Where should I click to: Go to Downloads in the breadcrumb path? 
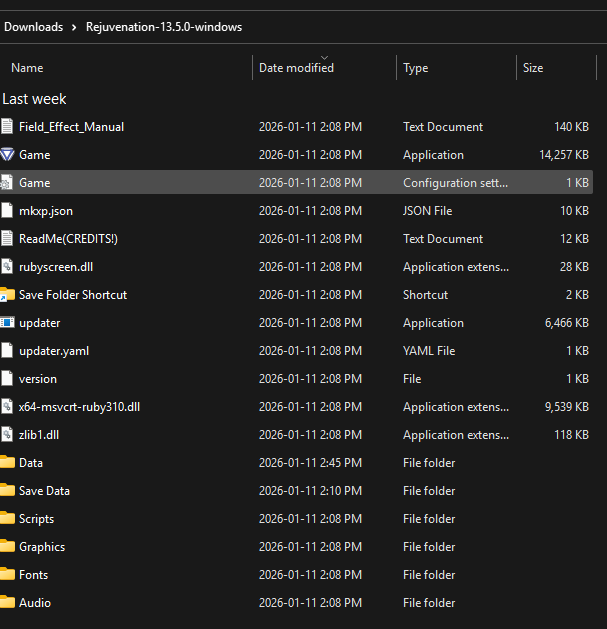33,27
